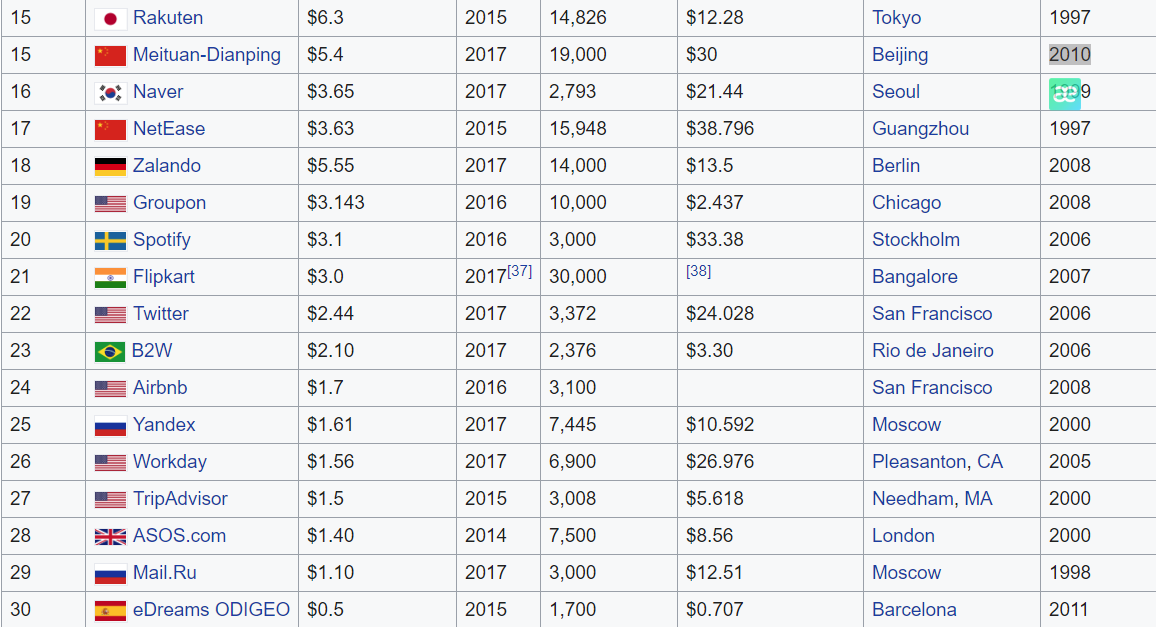Click the Russian flag beside Yandex
Image resolution: width=1156 pixels, height=627 pixels.
tap(110, 425)
